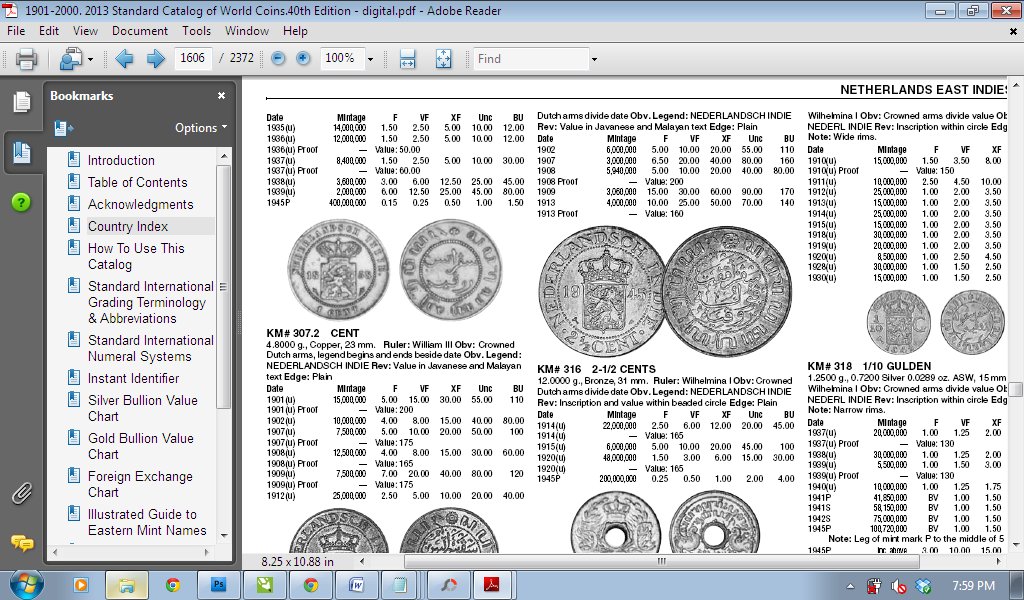Go to next page with right arrow
The width and height of the screenshot is (1024, 600).
coord(155,59)
